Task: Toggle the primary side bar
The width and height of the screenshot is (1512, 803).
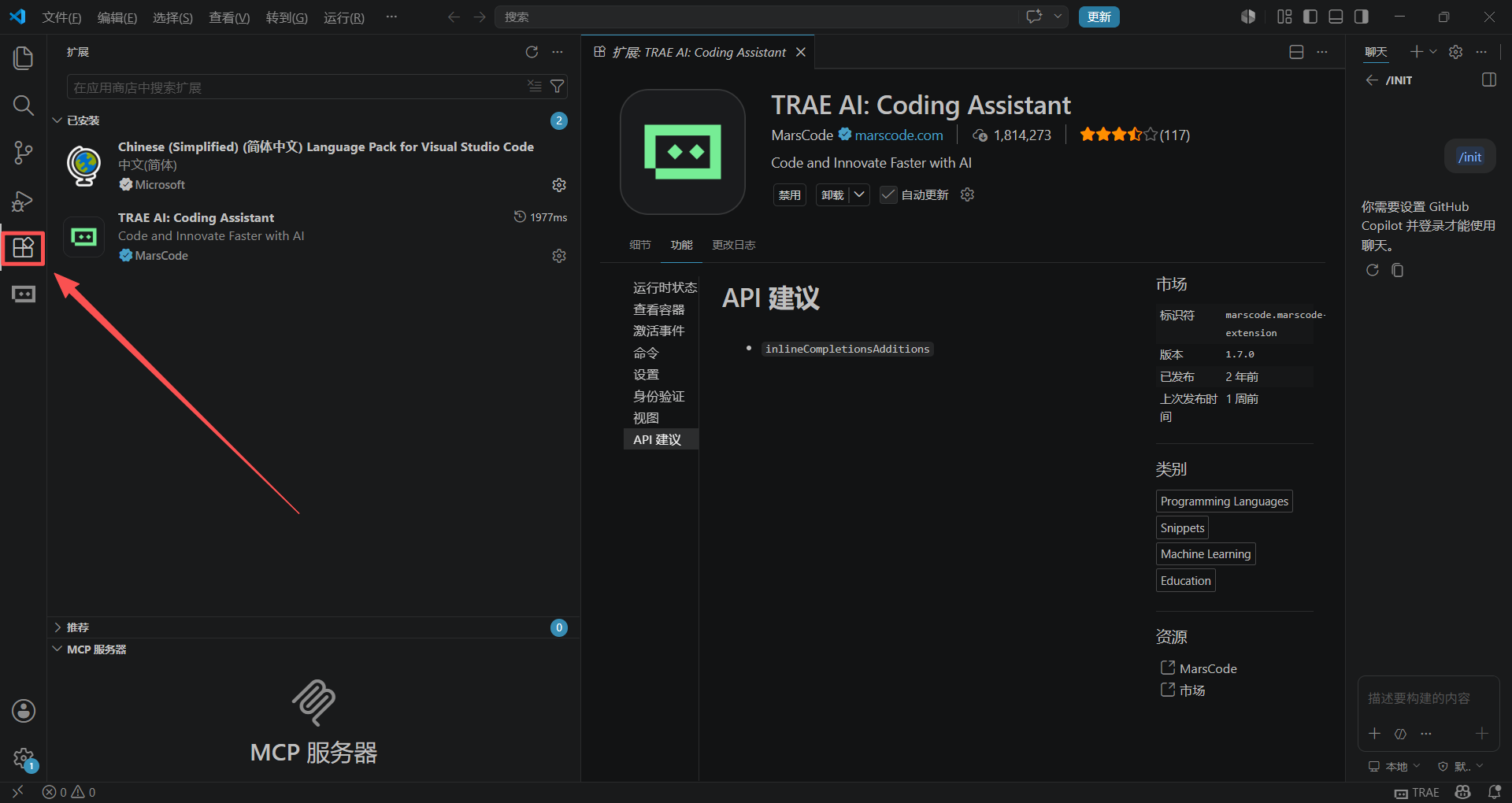Action: [x=1310, y=17]
